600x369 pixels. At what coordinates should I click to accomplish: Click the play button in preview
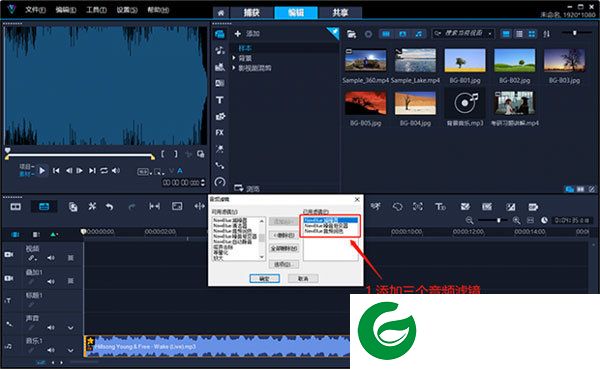coord(42,171)
